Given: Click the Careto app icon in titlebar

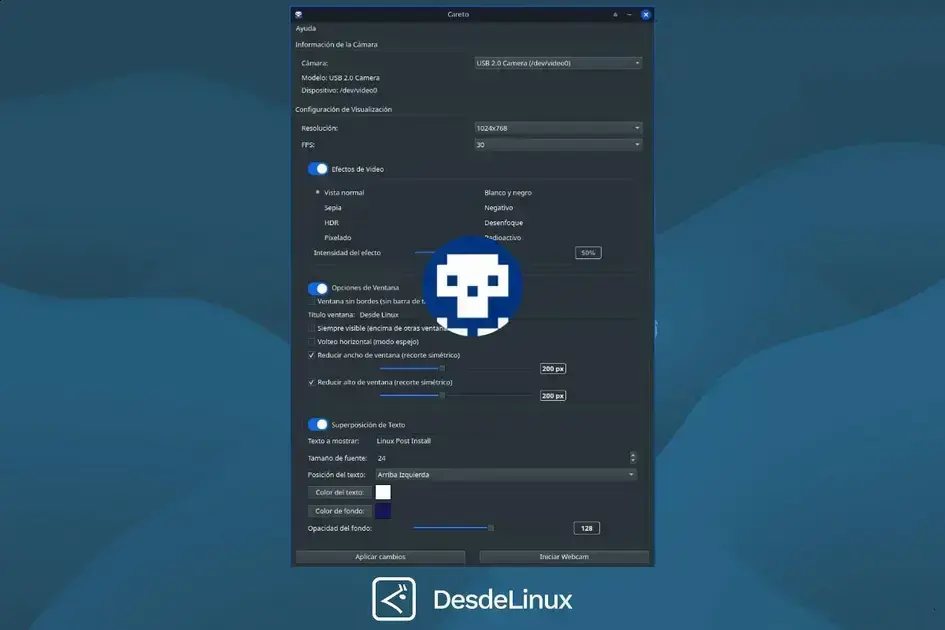Looking at the screenshot, I should (x=298, y=14).
